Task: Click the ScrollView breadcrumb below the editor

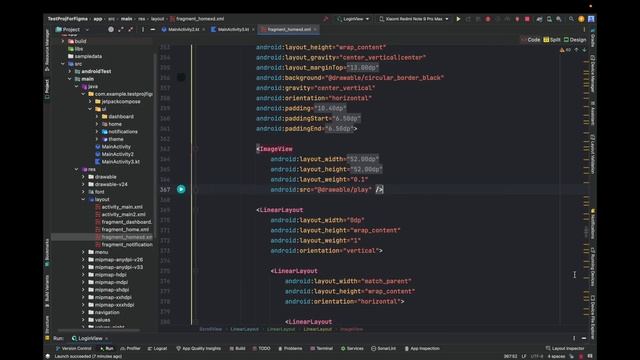Action: [x=211, y=329]
